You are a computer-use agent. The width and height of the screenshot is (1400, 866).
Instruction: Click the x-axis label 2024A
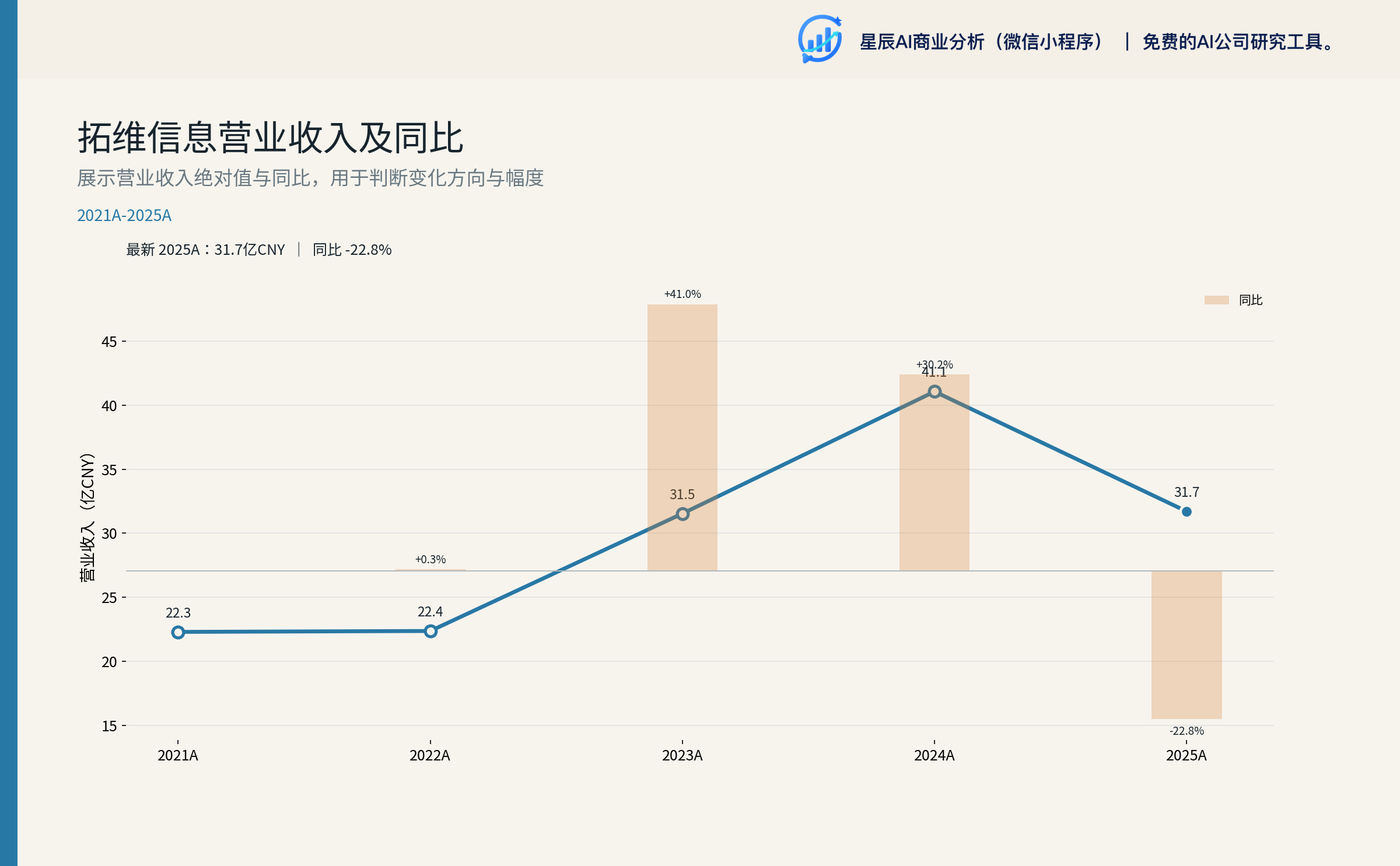coord(935,755)
